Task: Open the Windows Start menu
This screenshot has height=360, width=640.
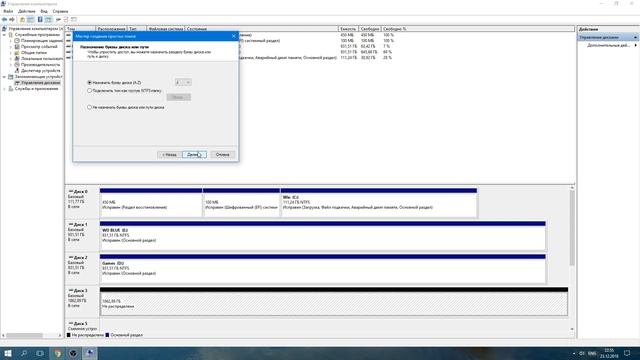Action: tap(8, 353)
